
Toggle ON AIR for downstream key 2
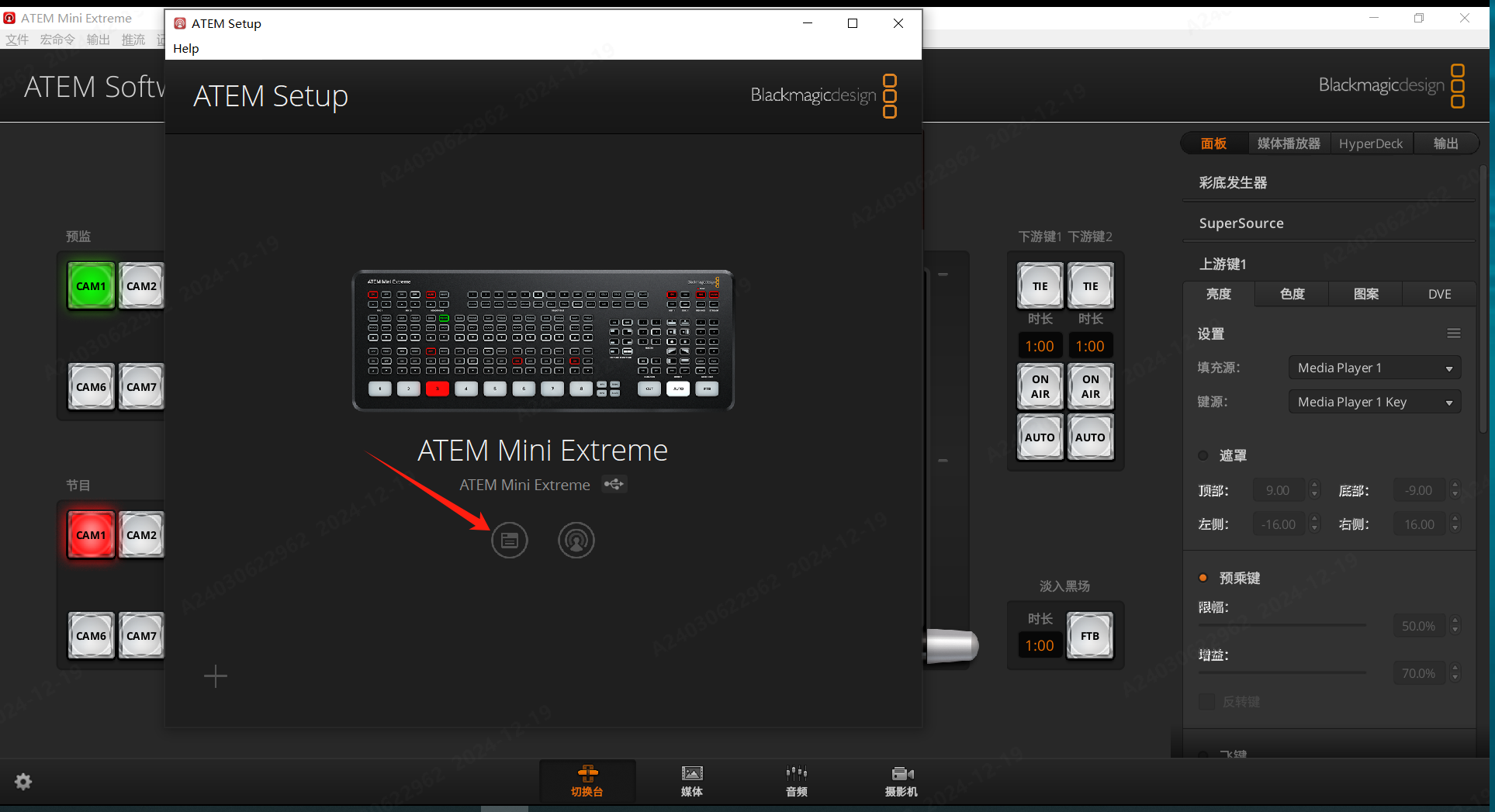(1091, 386)
